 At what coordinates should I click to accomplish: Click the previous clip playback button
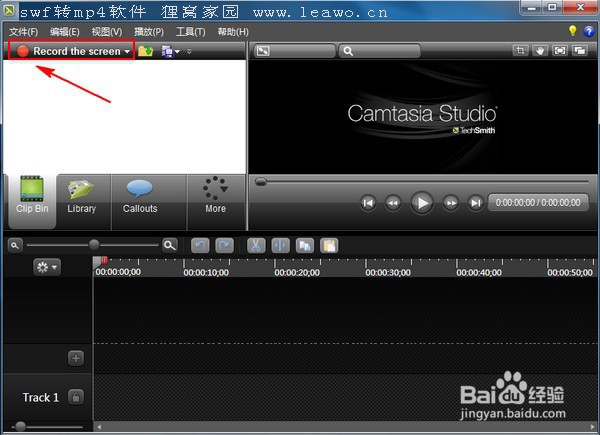[368, 203]
